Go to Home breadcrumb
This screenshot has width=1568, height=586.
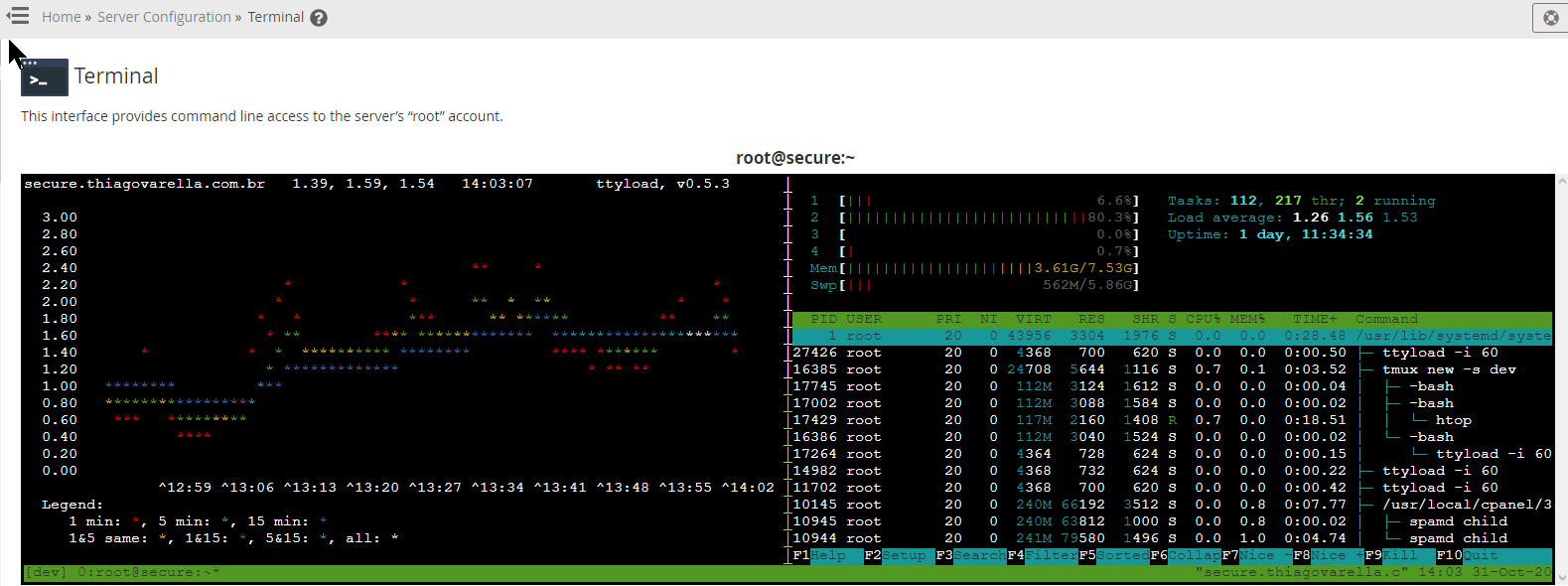[61, 17]
